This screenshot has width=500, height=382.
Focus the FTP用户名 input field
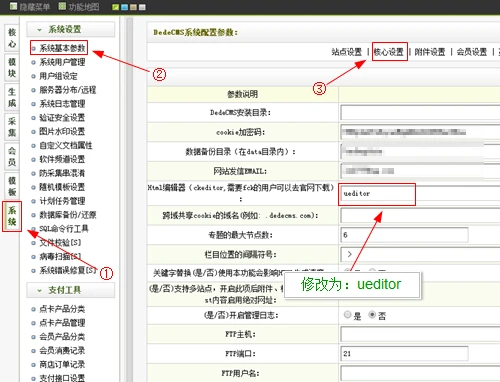[x=420, y=373]
